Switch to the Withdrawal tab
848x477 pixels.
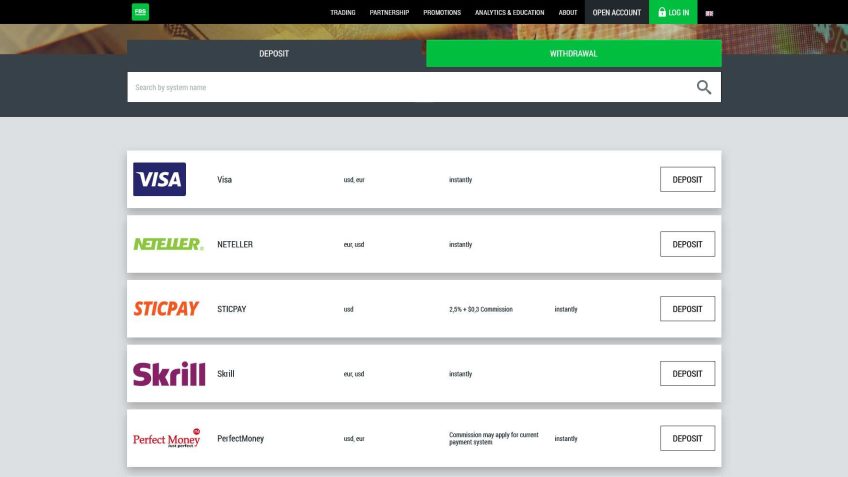[x=573, y=54]
